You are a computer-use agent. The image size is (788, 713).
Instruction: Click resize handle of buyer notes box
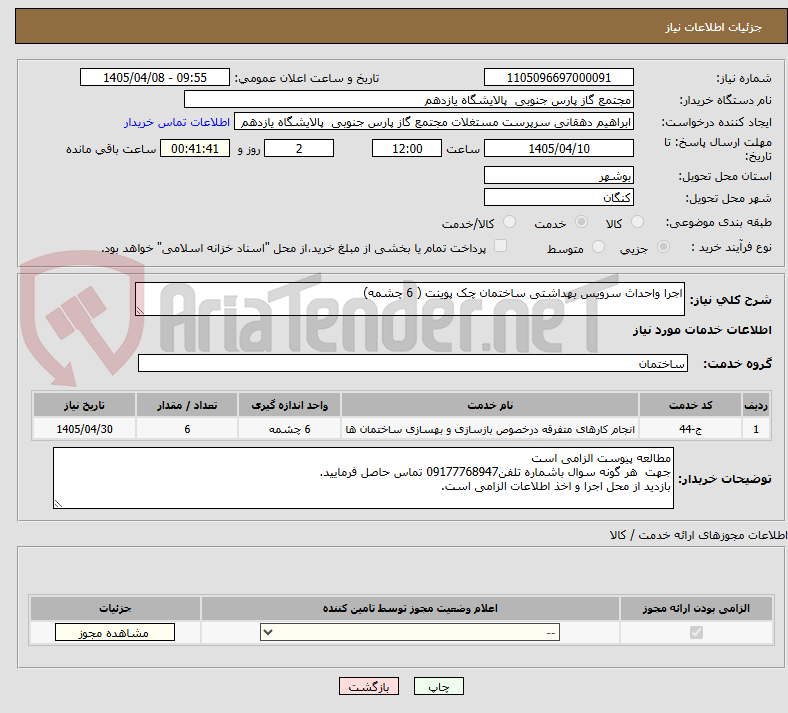[58, 503]
